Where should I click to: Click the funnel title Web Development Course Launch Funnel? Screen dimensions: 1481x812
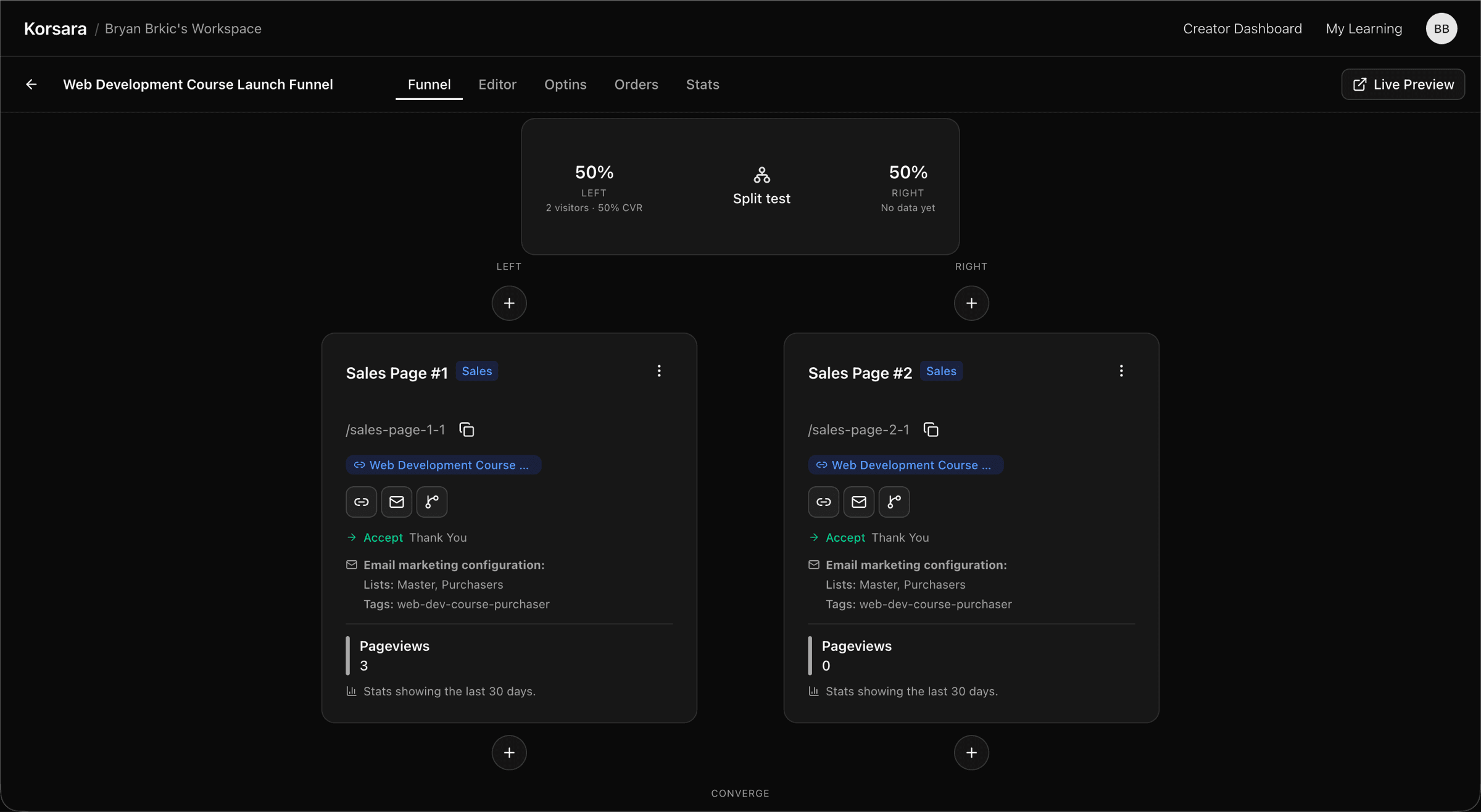coord(198,85)
